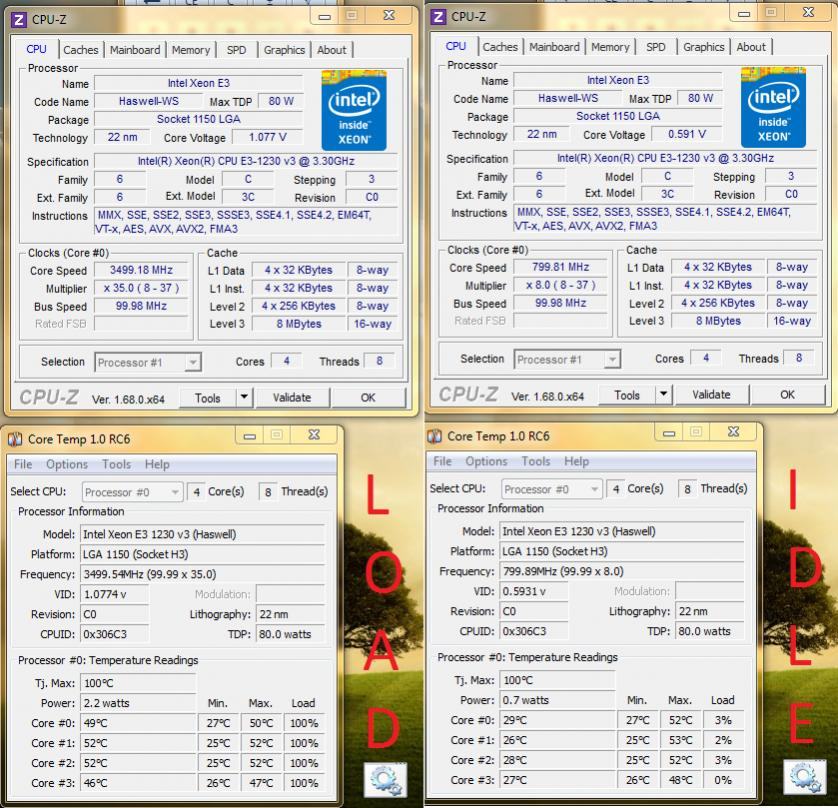Viewport: 838px width, 808px height.
Task: Click Core #3 temperature 46°C in LOAD window
Action: click(138, 783)
